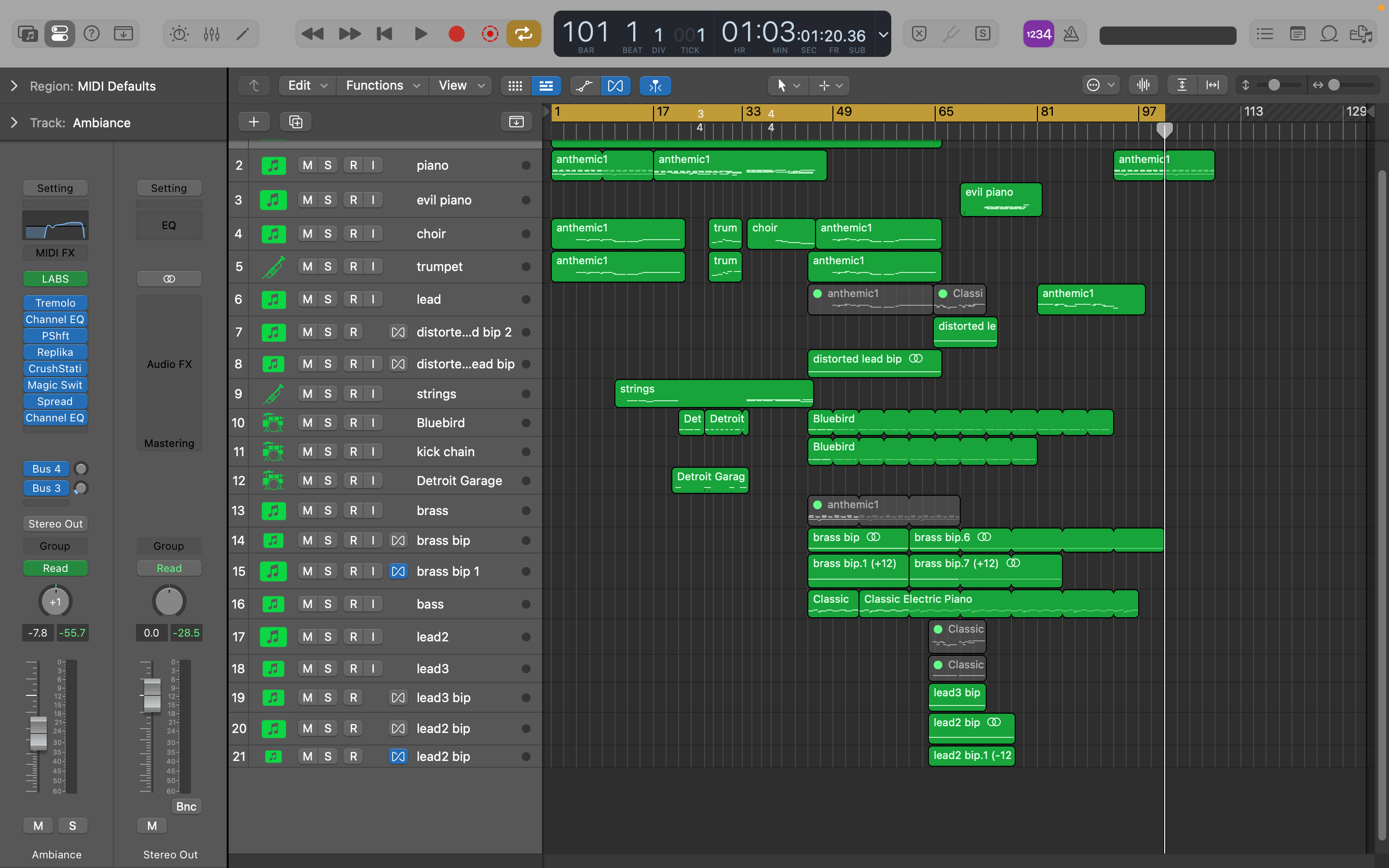Mute the piano track
Image resolution: width=1389 pixels, height=868 pixels.
pyautogui.click(x=308, y=165)
